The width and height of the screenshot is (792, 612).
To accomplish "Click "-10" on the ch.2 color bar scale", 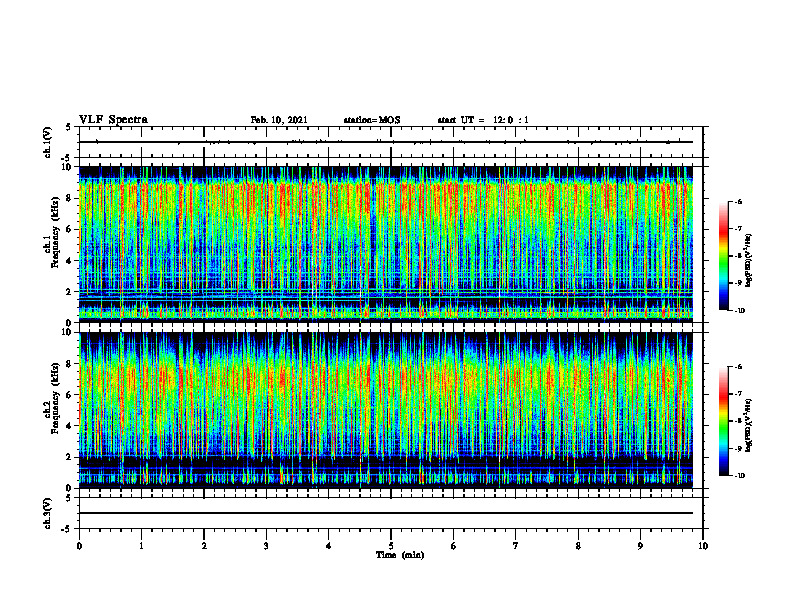I will [739, 475].
